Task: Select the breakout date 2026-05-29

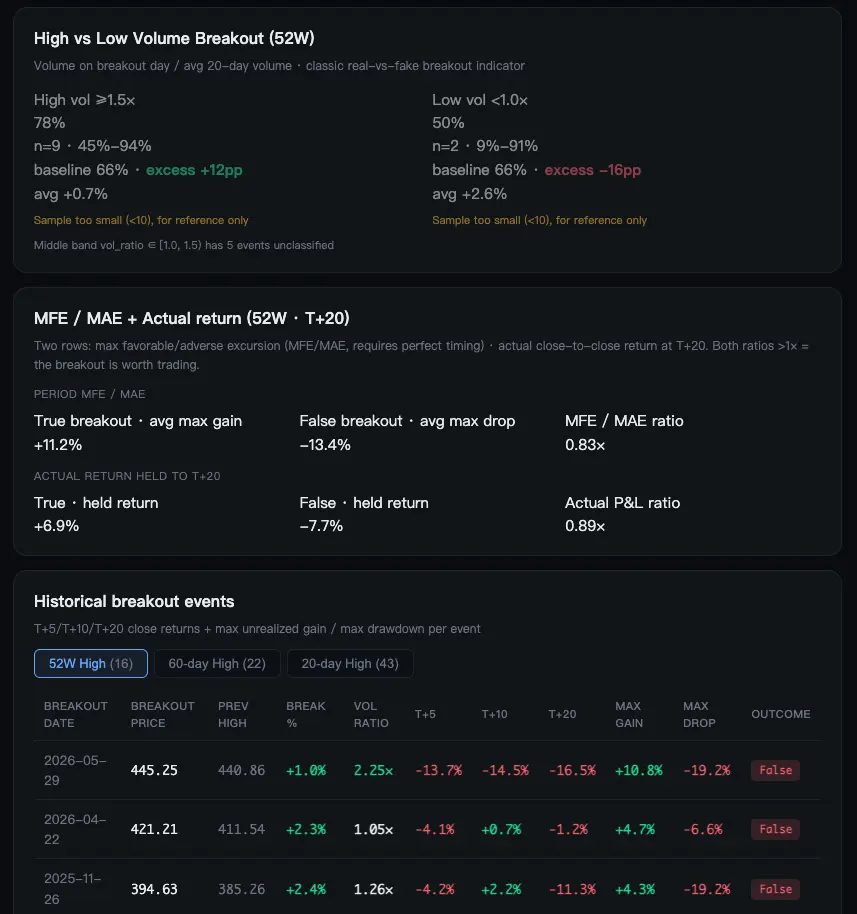Action: (75, 770)
